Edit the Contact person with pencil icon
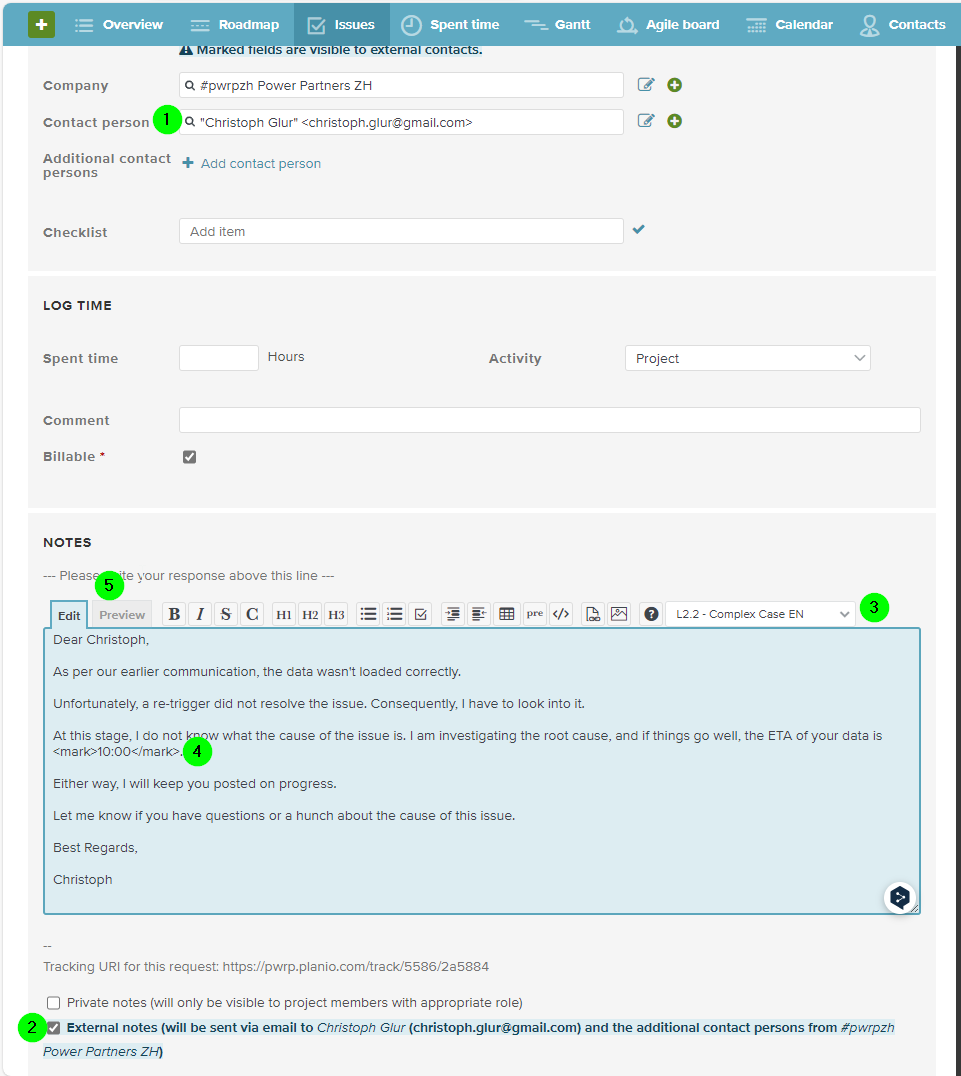This screenshot has height=1076, width=961. (646, 121)
